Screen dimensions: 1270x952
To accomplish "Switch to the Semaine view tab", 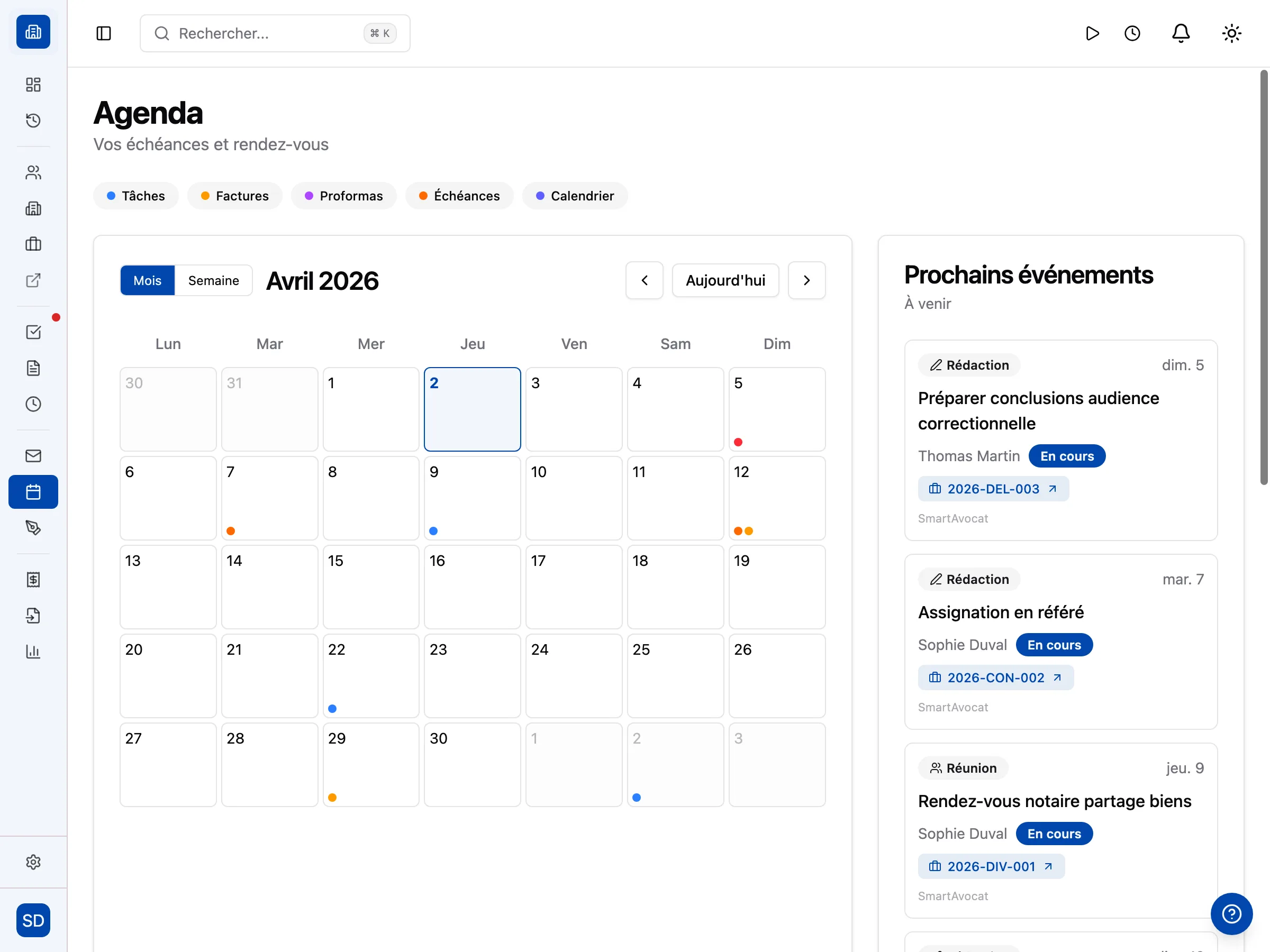I will click(x=214, y=280).
